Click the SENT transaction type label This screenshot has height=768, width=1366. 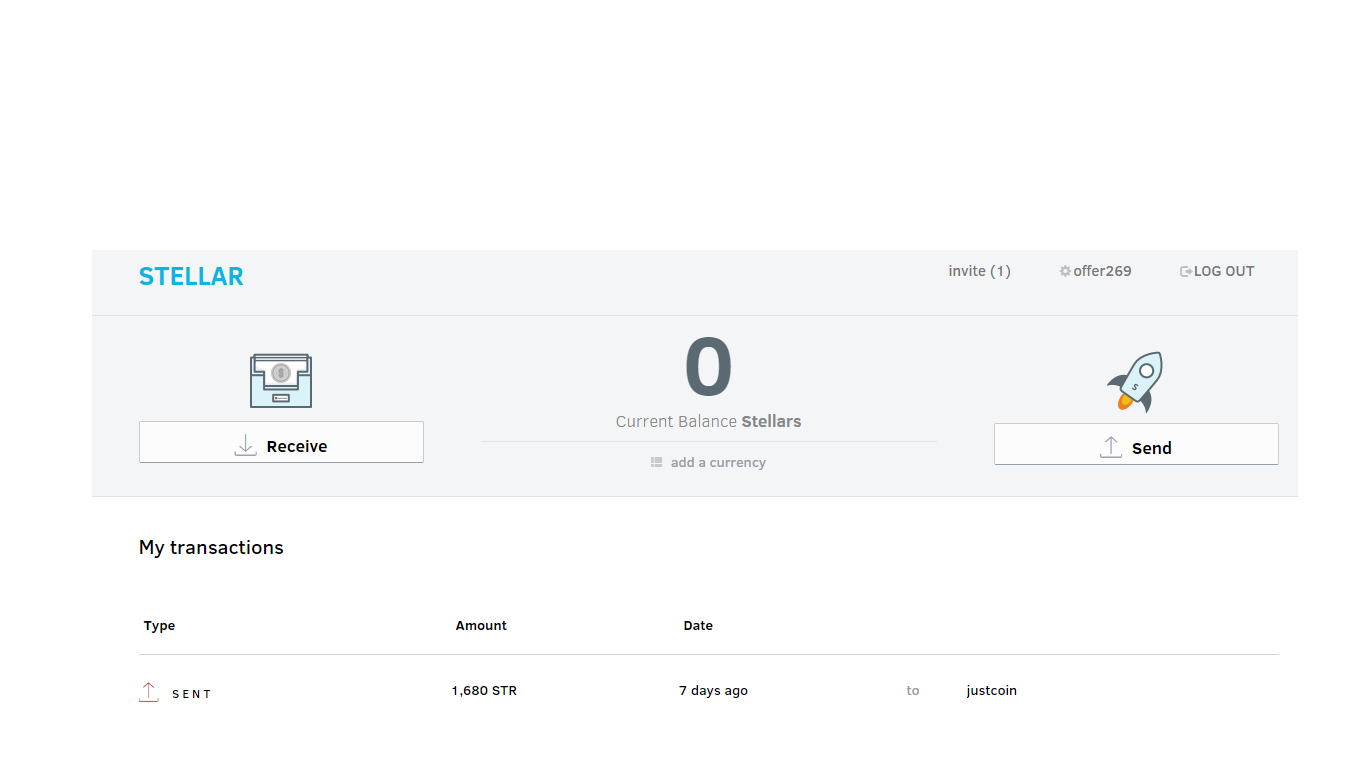pyautogui.click(x=192, y=694)
